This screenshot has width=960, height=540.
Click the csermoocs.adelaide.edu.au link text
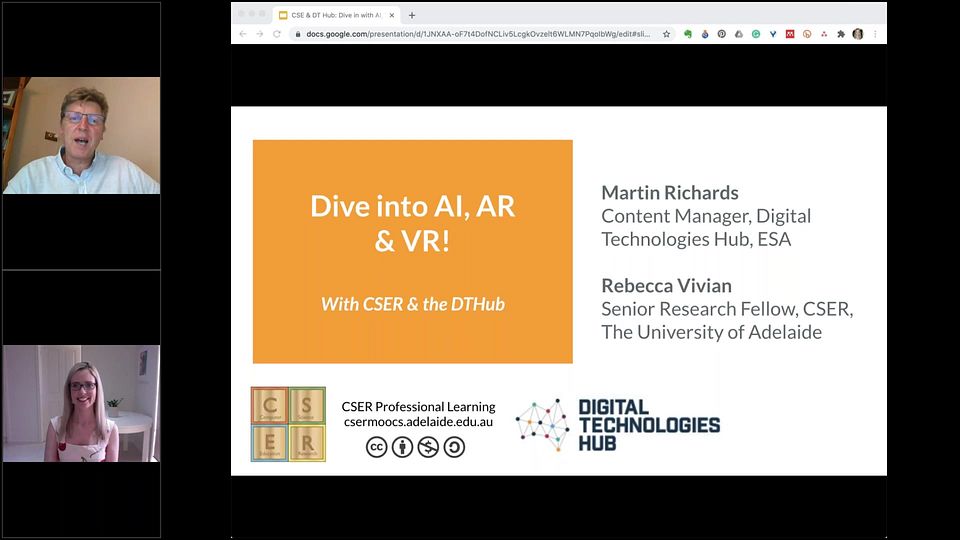pos(418,422)
